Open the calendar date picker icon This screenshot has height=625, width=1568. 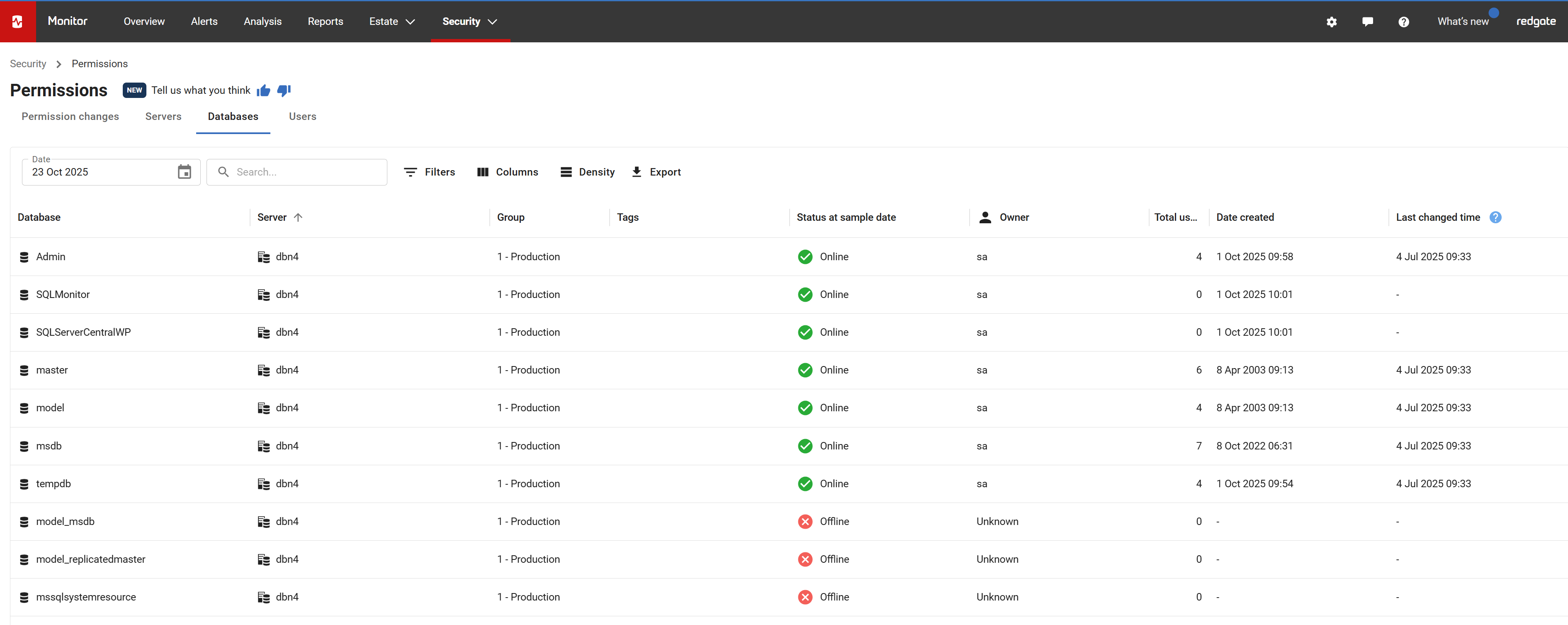coord(185,172)
